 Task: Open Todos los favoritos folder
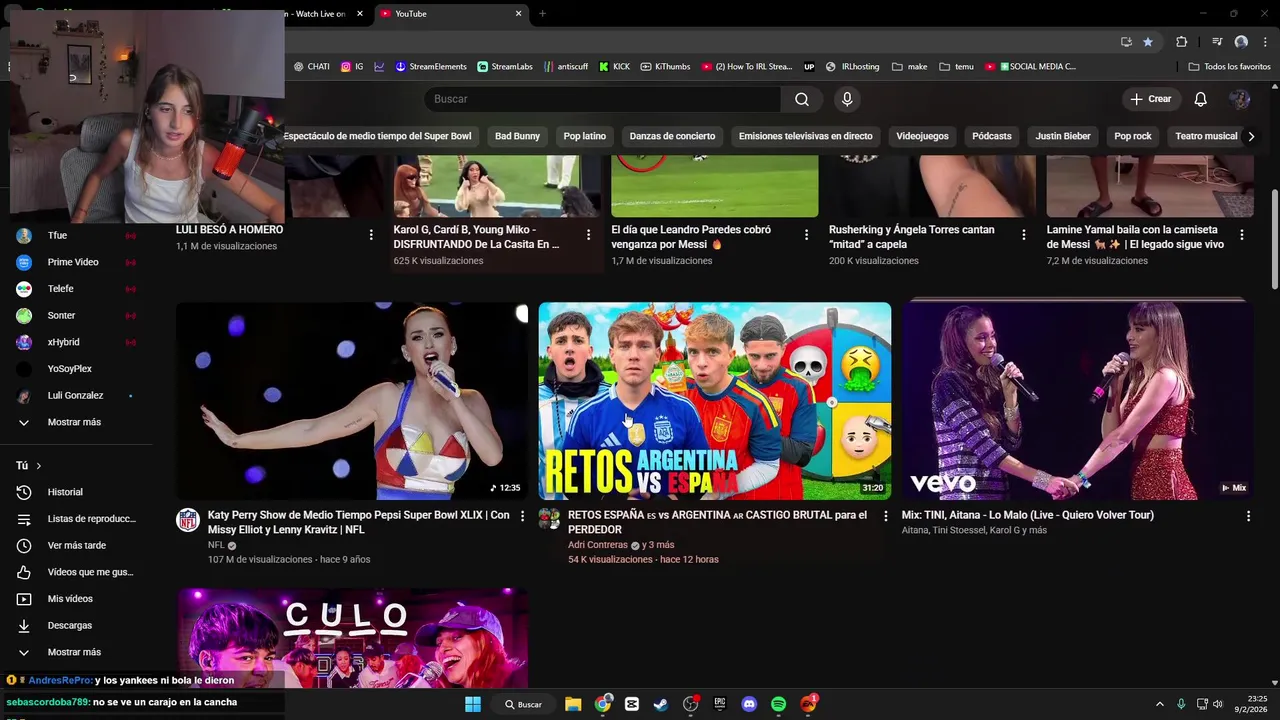(x=1229, y=67)
